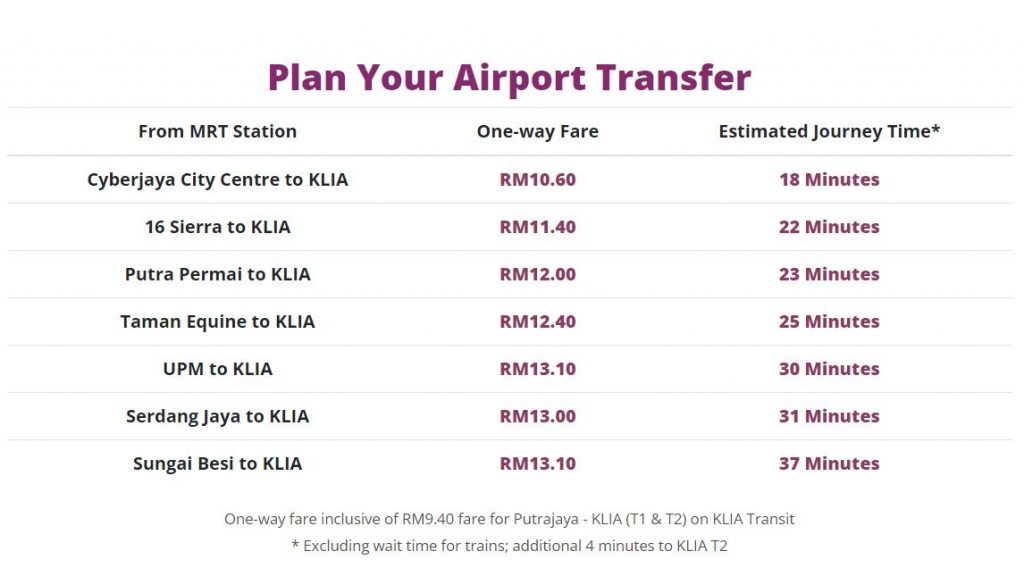The width and height of the screenshot is (1024, 568).
Task: Select the "Serdang Jaya to KLIA" route
Action: click(x=217, y=416)
